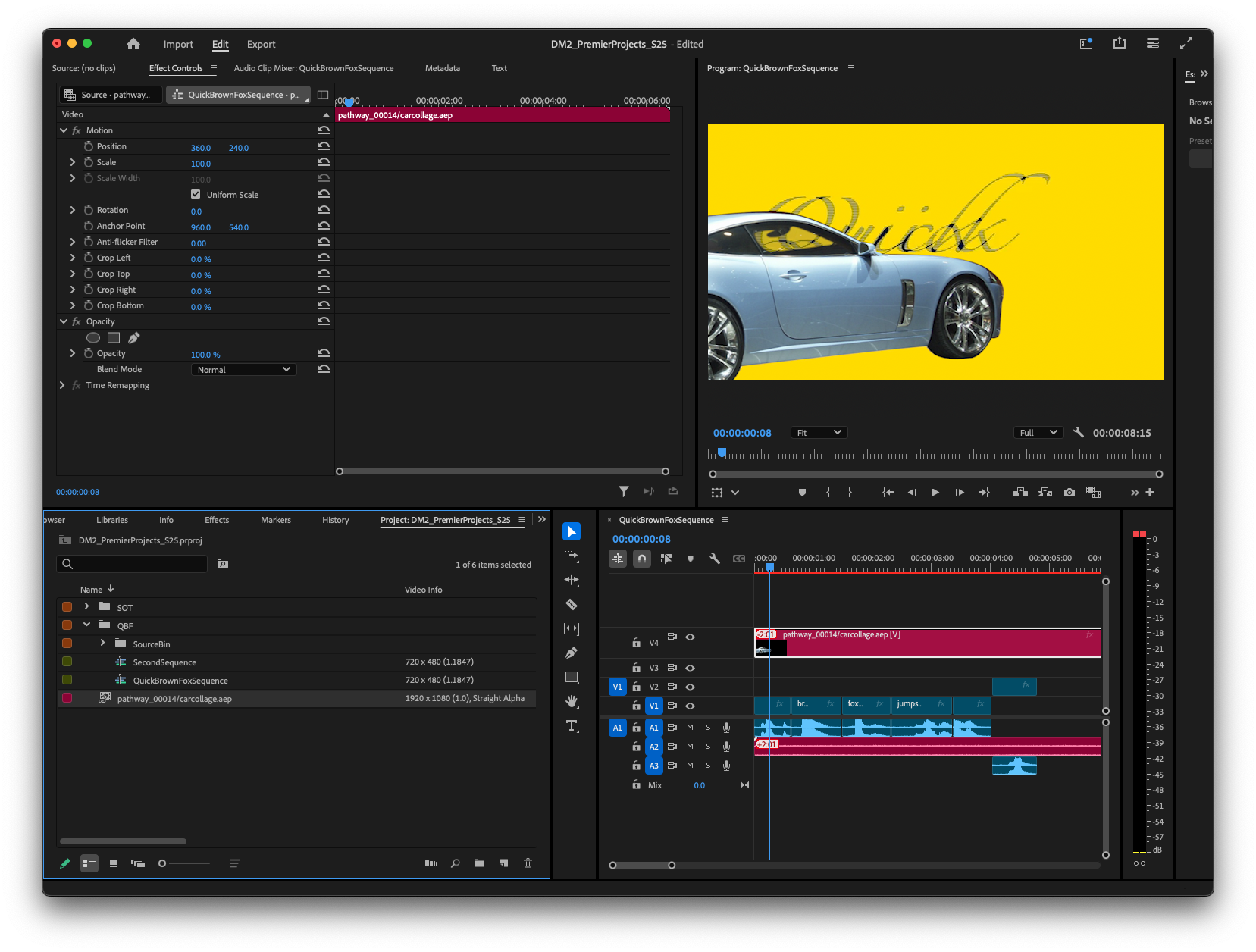Switch to the Effects panel tab

[217, 520]
